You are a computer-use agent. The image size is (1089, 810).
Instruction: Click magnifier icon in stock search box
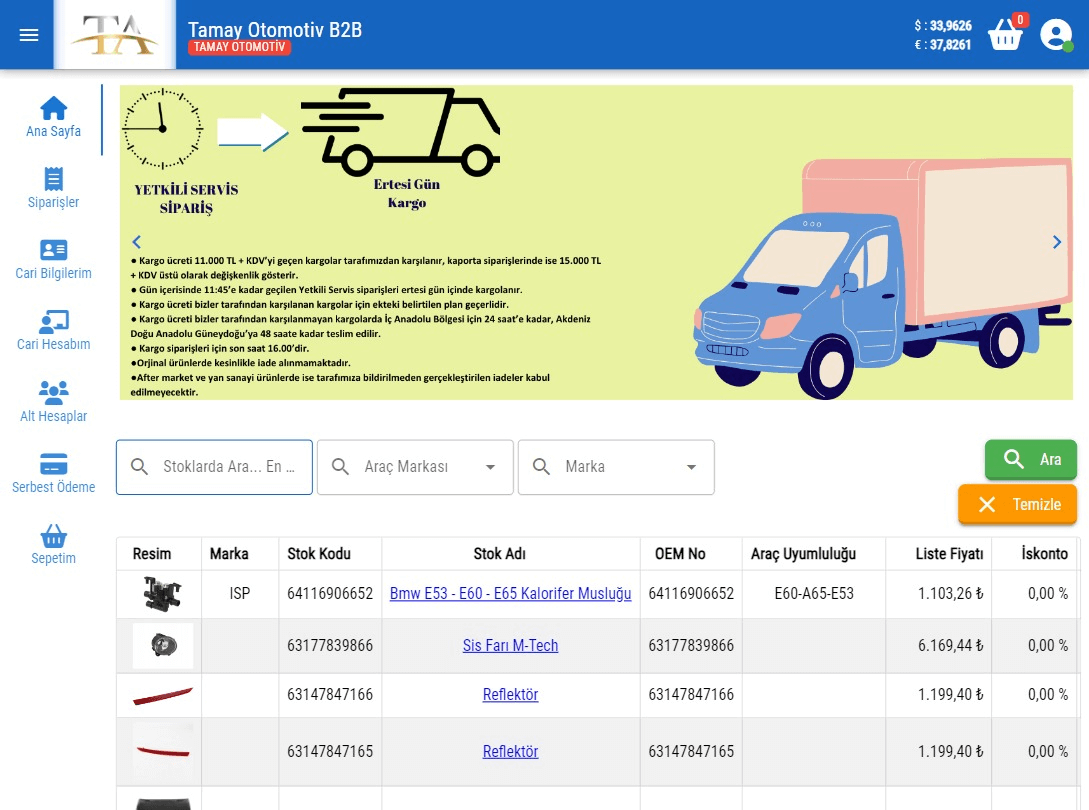[x=140, y=466]
